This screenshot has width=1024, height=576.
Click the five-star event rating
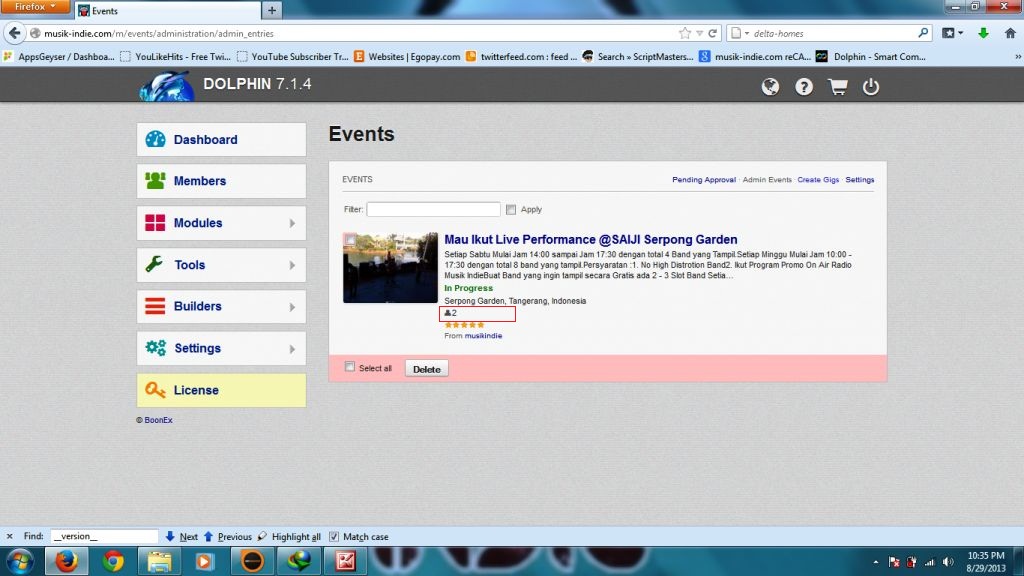(x=464, y=325)
